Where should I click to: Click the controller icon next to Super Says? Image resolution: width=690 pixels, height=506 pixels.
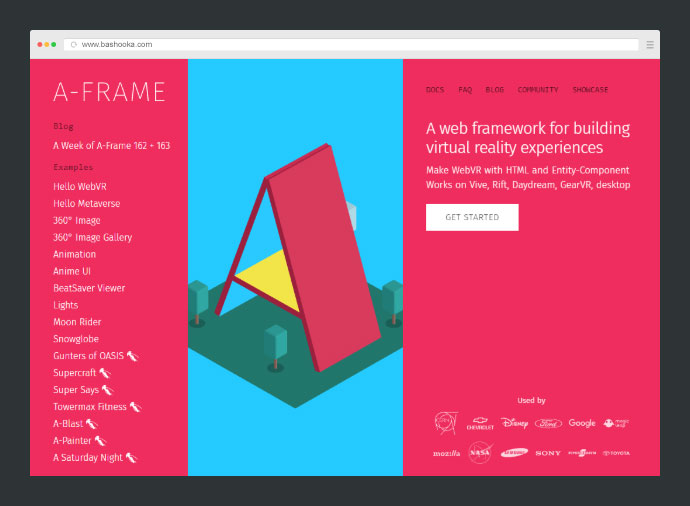tap(108, 390)
